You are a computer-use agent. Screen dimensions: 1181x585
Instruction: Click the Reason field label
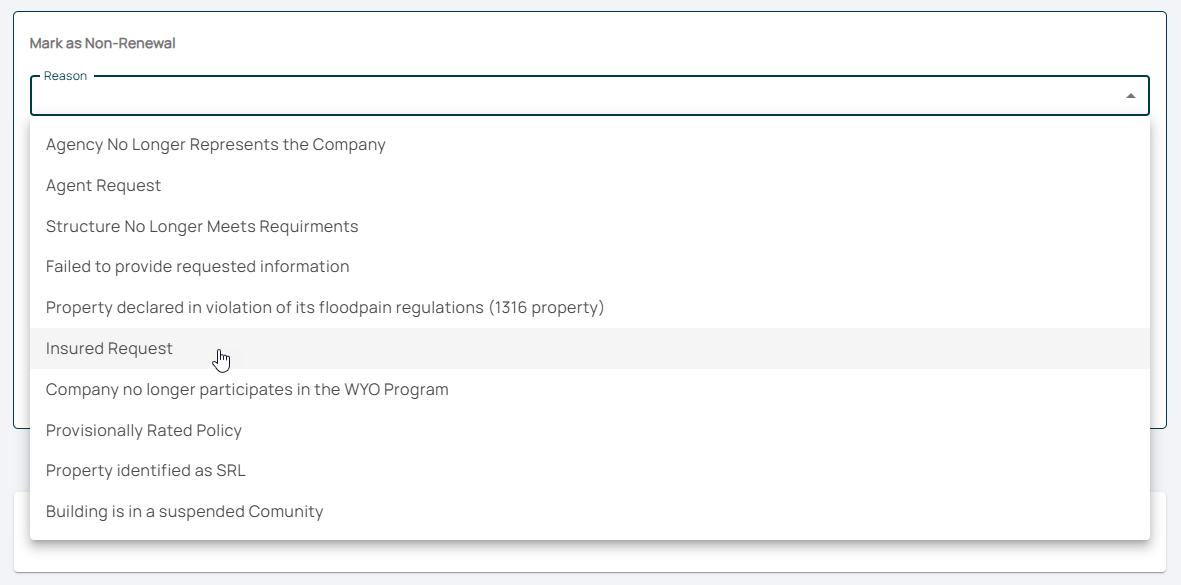(65, 76)
